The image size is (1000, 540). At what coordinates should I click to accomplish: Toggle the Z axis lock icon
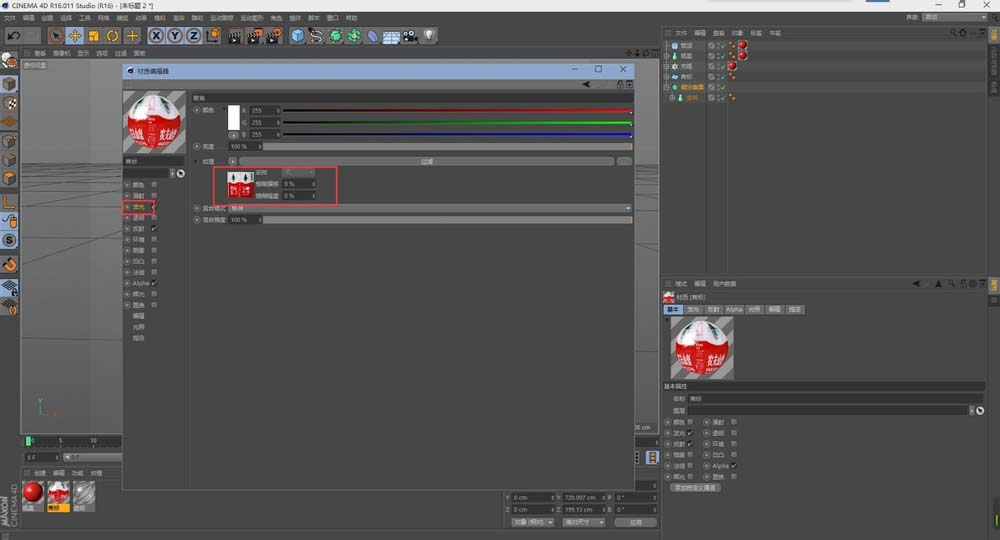(191, 36)
